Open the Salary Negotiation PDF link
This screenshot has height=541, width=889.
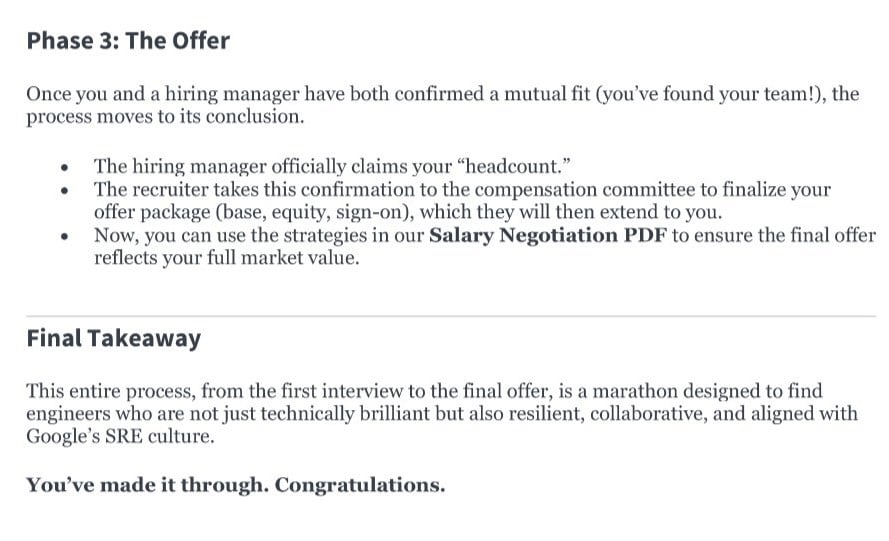(x=548, y=237)
